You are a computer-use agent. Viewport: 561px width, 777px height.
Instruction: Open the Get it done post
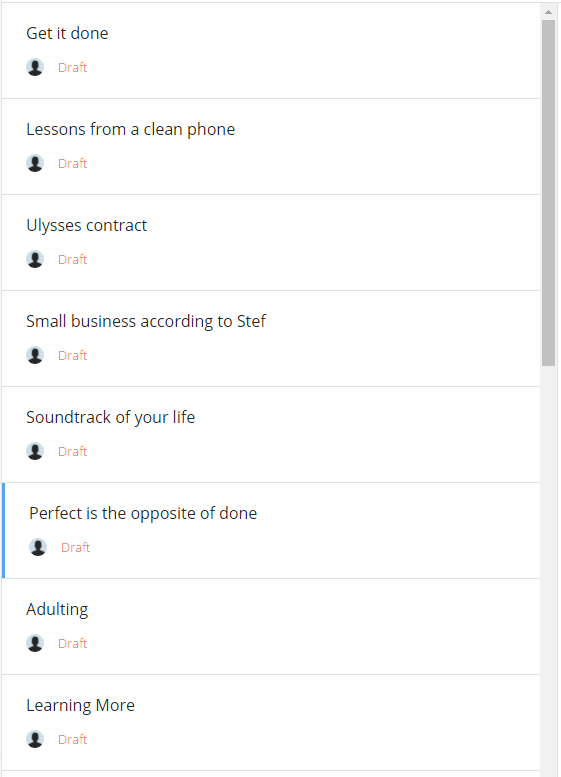pyautogui.click(x=271, y=51)
